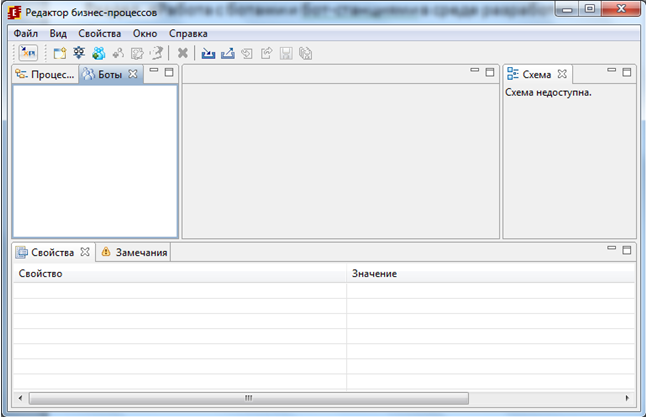The height and width of the screenshot is (417, 646).
Task: Close the Схема tab
Action: tap(562, 74)
